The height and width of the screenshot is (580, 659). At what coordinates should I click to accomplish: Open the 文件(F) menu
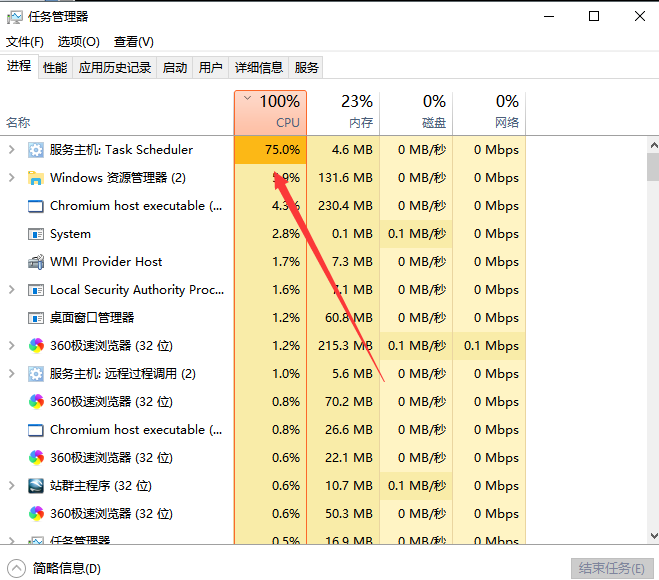(x=25, y=42)
